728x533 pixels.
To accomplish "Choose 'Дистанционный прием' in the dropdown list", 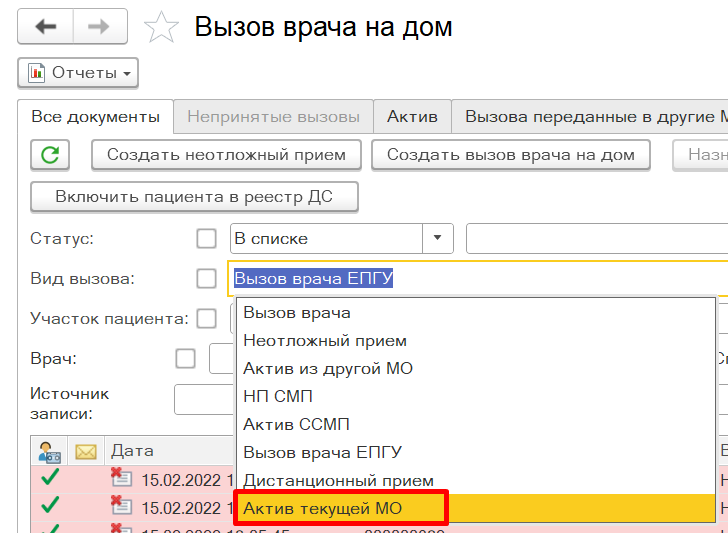I will (338, 481).
